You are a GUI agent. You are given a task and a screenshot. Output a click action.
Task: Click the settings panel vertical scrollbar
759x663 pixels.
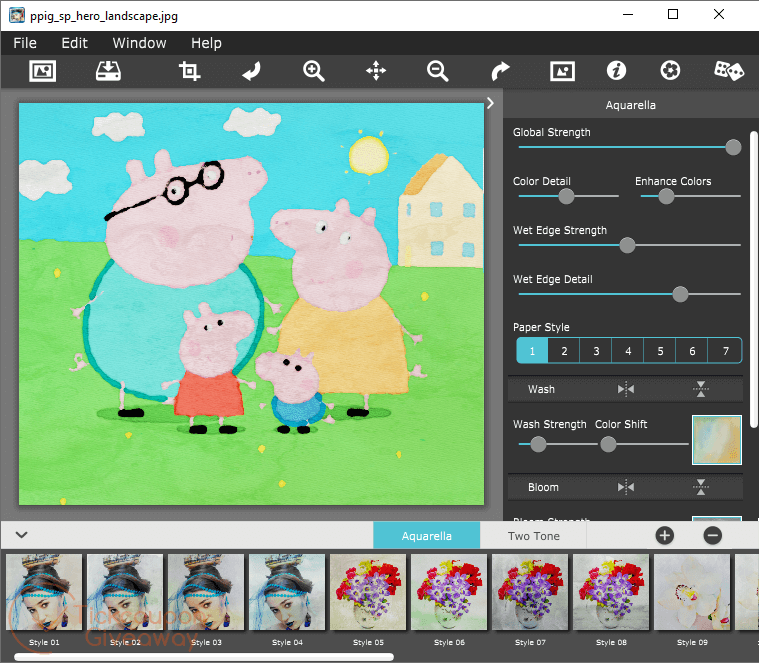(754, 279)
